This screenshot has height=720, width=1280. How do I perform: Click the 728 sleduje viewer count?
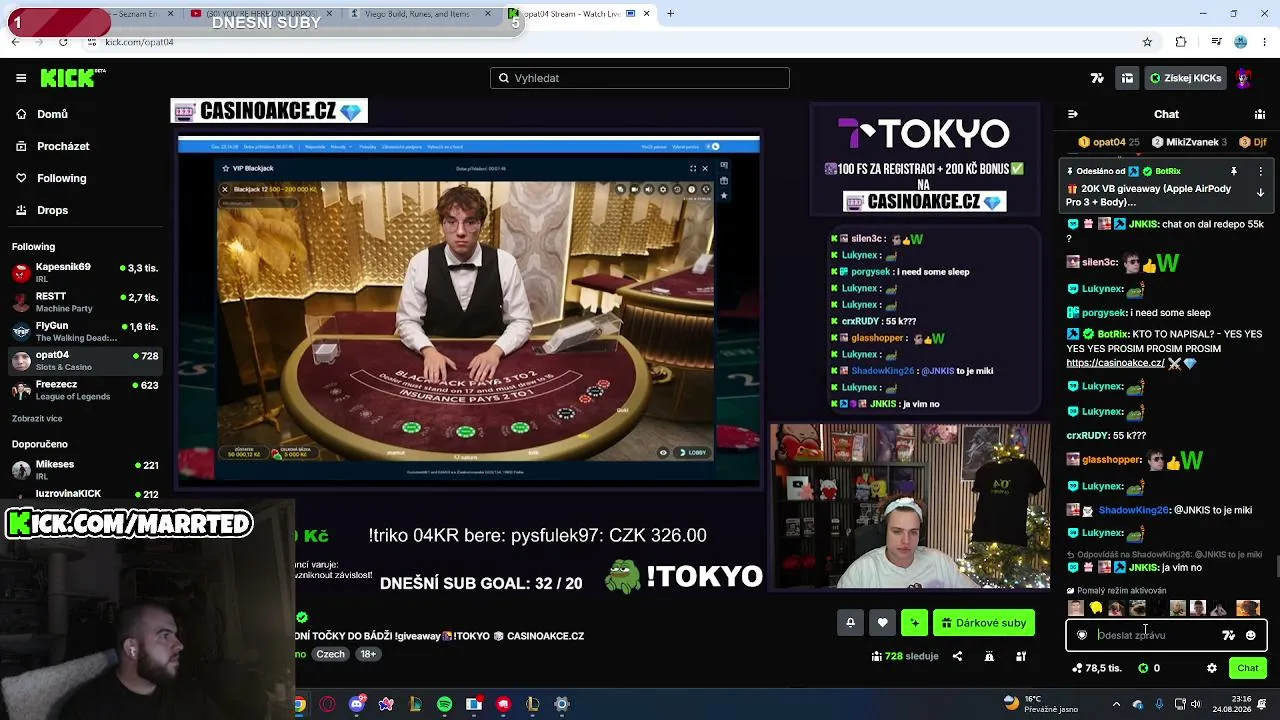click(x=904, y=656)
